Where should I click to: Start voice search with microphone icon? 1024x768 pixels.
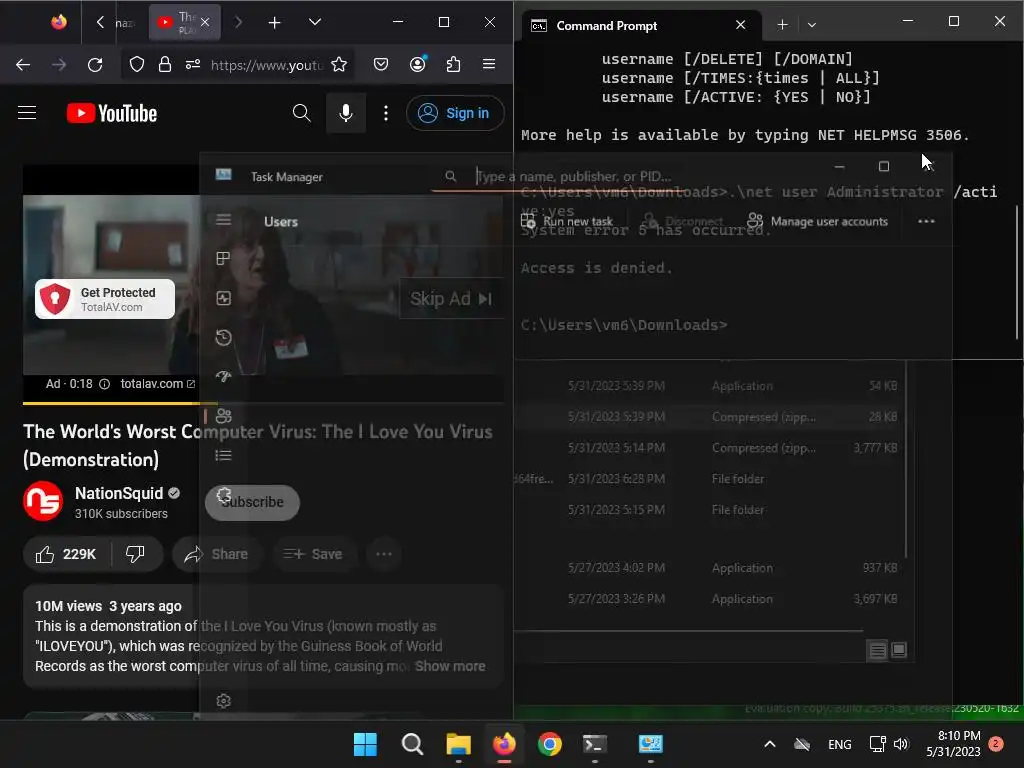coord(345,113)
